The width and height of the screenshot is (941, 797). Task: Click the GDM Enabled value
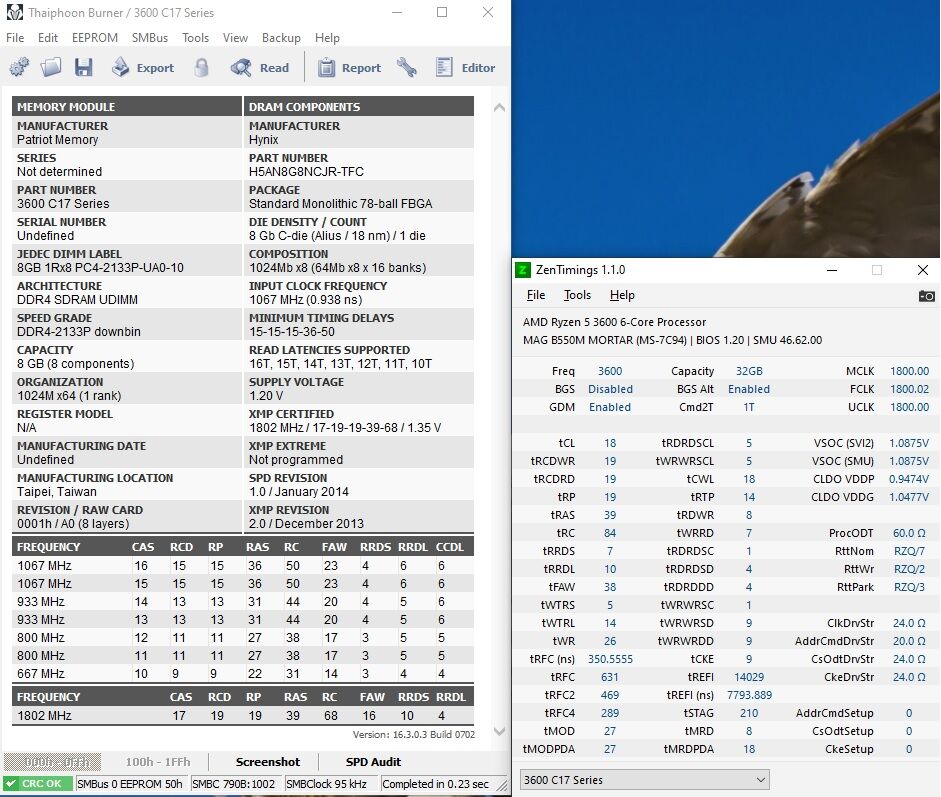coord(610,407)
